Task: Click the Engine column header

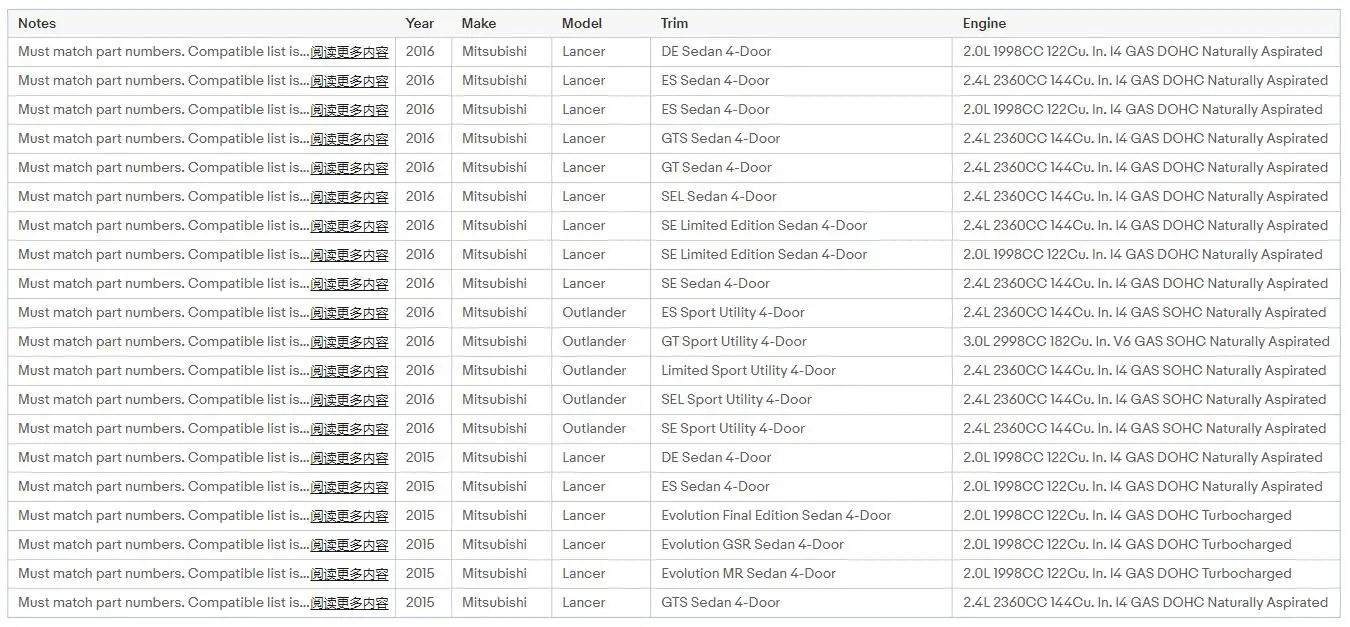Action: [x=985, y=23]
